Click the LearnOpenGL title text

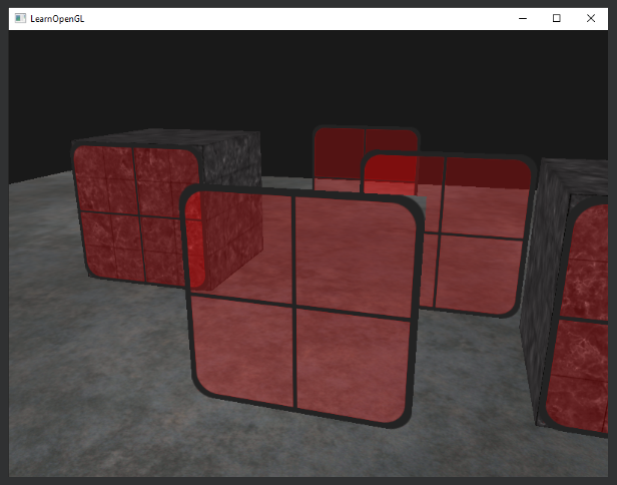click(x=57, y=19)
